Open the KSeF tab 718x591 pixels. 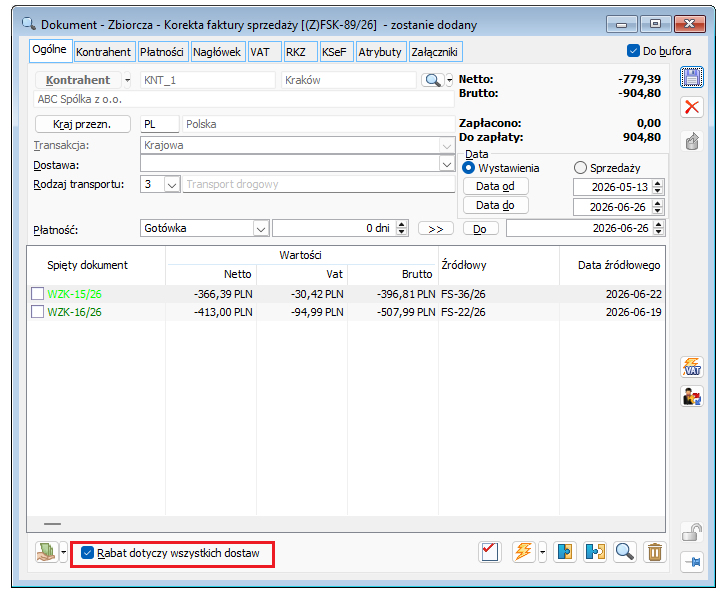[334, 52]
